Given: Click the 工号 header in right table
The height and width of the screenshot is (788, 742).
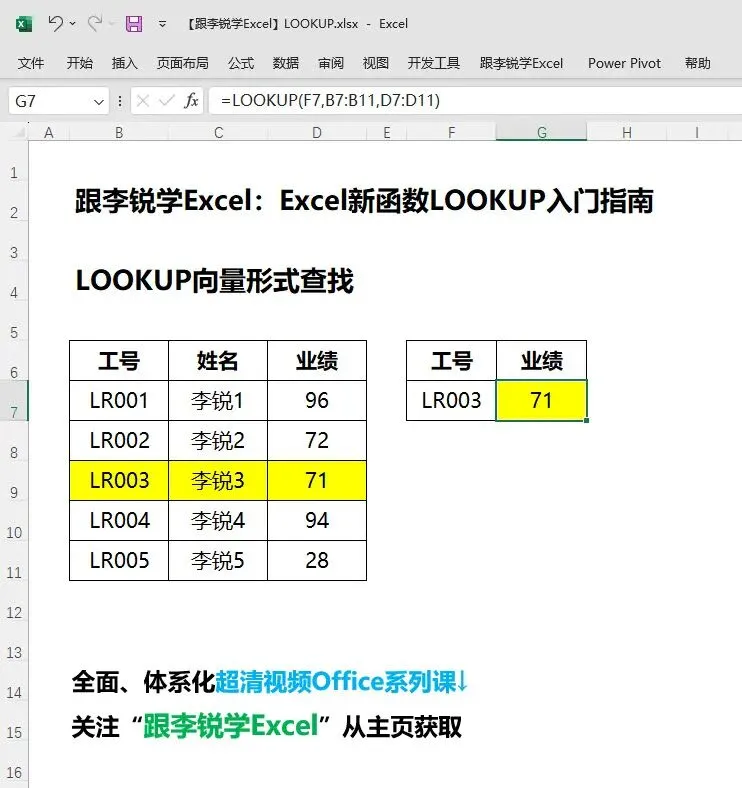Looking at the screenshot, I should pos(451,360).
